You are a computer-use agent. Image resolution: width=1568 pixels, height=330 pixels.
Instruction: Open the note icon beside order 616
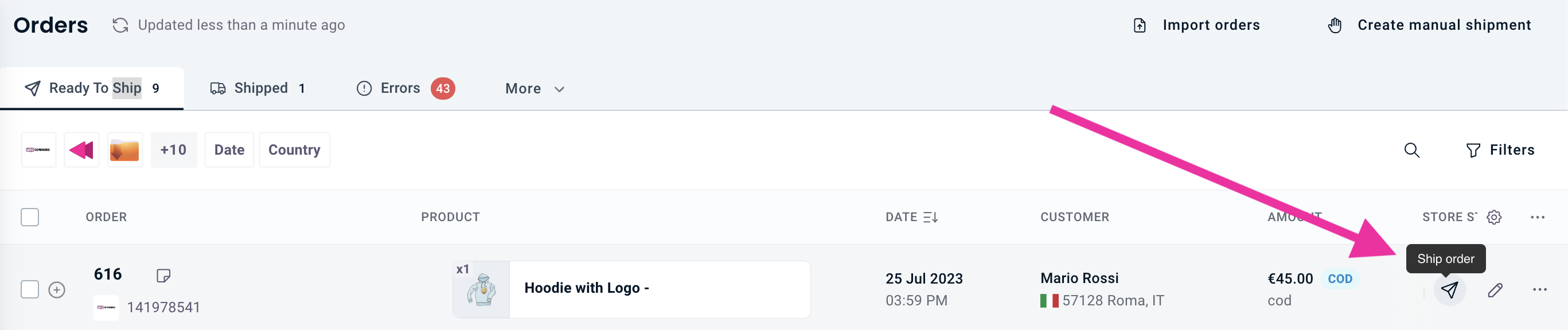[x=163, y=276]
